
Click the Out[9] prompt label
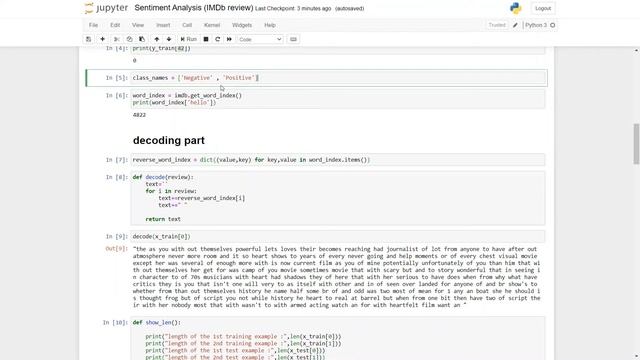pyautogui.click(x=117, y=249)
